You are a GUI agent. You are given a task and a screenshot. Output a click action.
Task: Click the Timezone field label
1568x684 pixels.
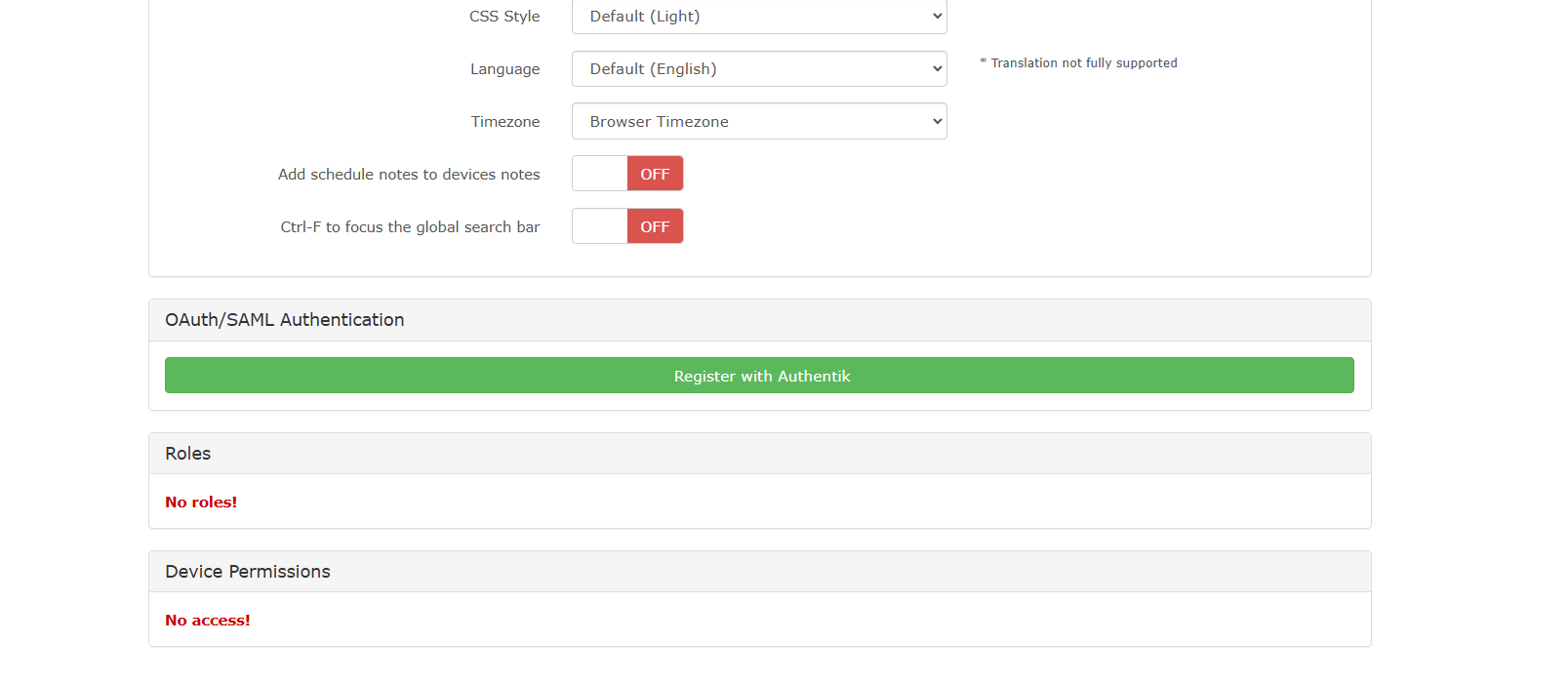(504, 122)
